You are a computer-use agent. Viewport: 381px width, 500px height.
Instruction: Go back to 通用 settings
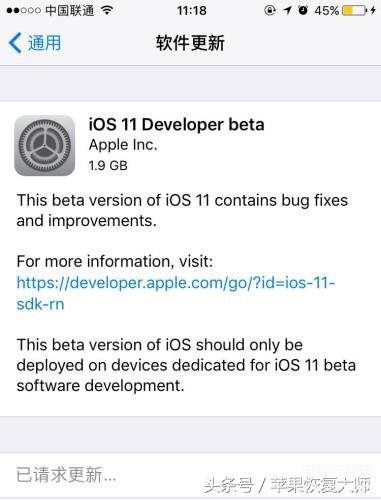[x=35, y=43]
